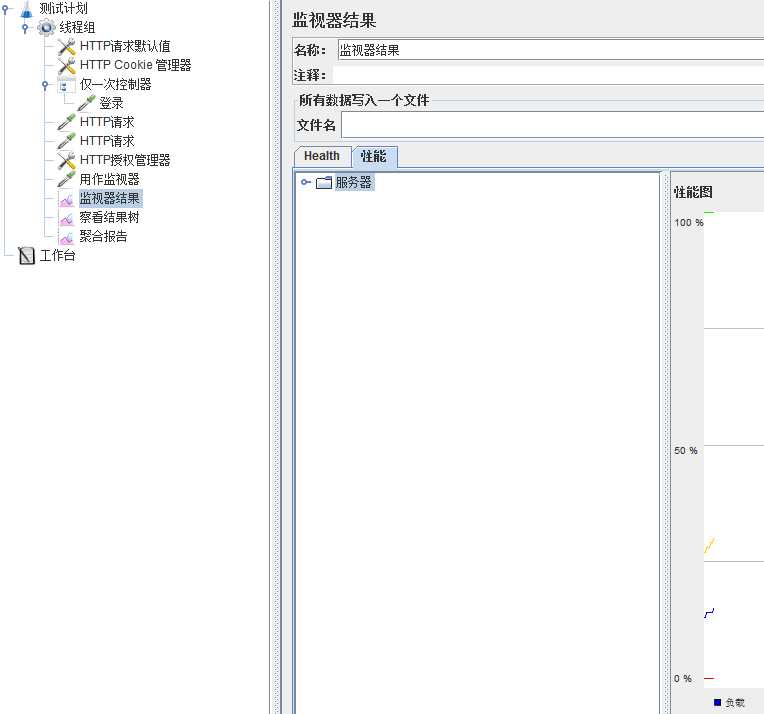Switch to the Health tab
Image resolution: width=764 pixels, height=714 pixels.
pyautogui.click(x=322, y=156)
